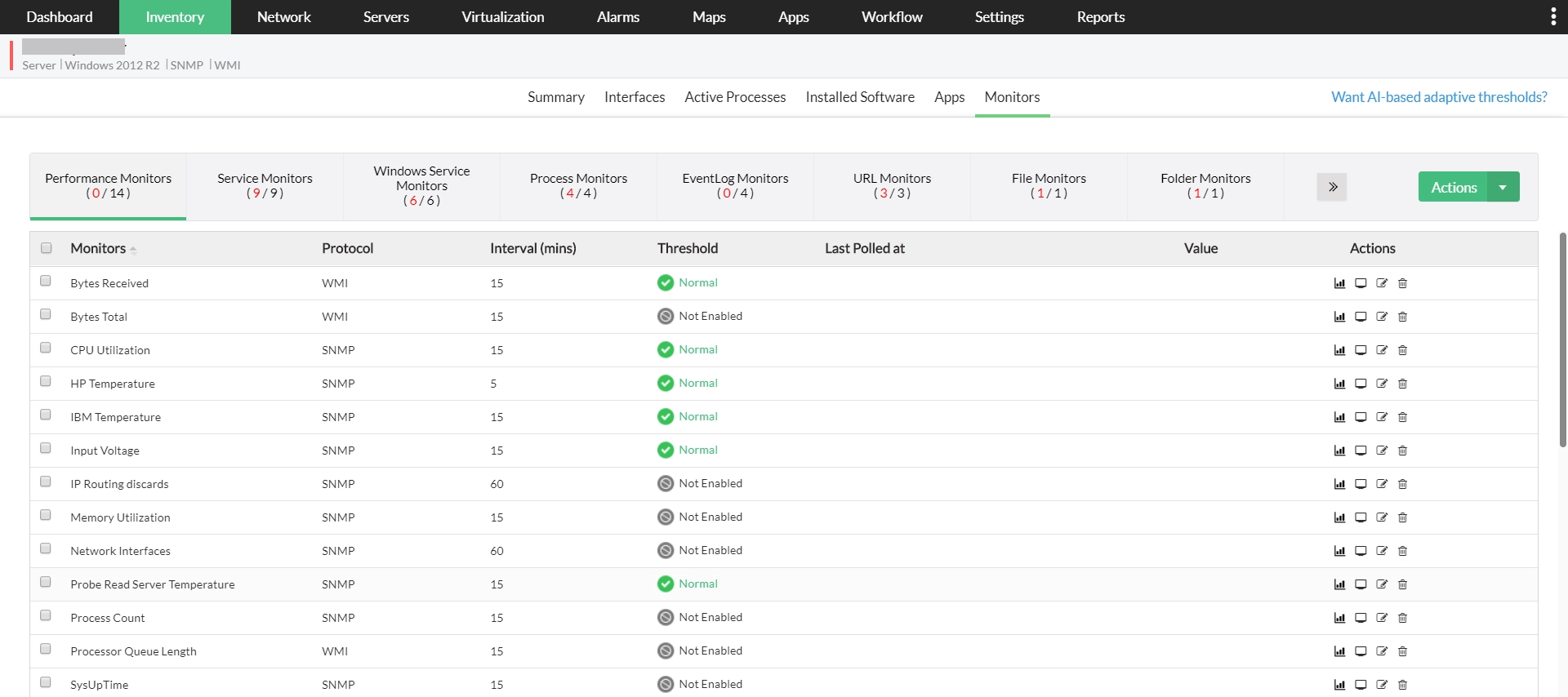The height and width of the screenshot is (697, 1568).
Task: Open the Interfaces tab
Action: (x=635, y=97)
